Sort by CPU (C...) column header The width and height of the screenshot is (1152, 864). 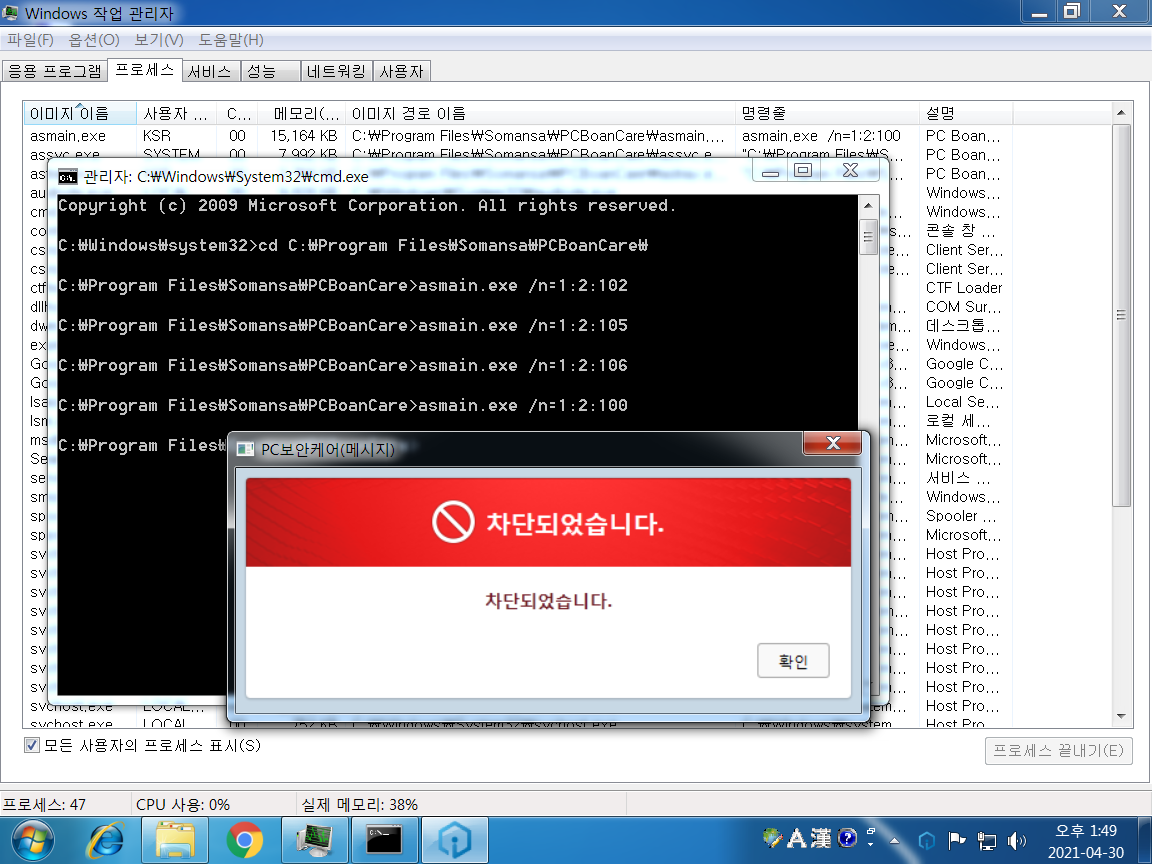(238, 113)
